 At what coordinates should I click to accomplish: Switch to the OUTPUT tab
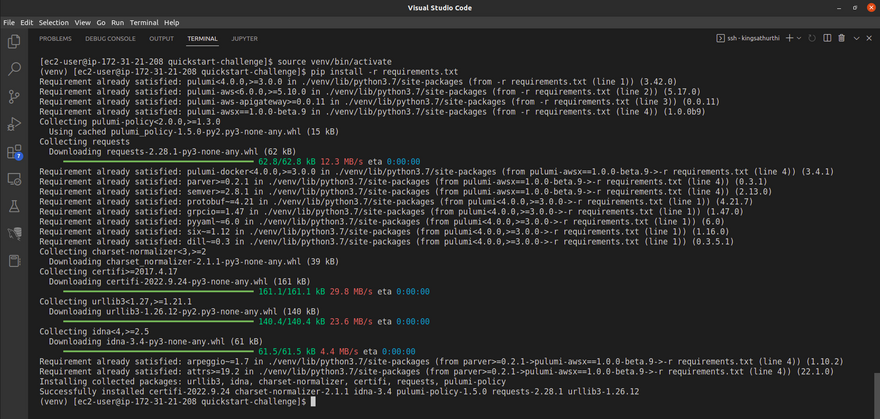point(161,38)
